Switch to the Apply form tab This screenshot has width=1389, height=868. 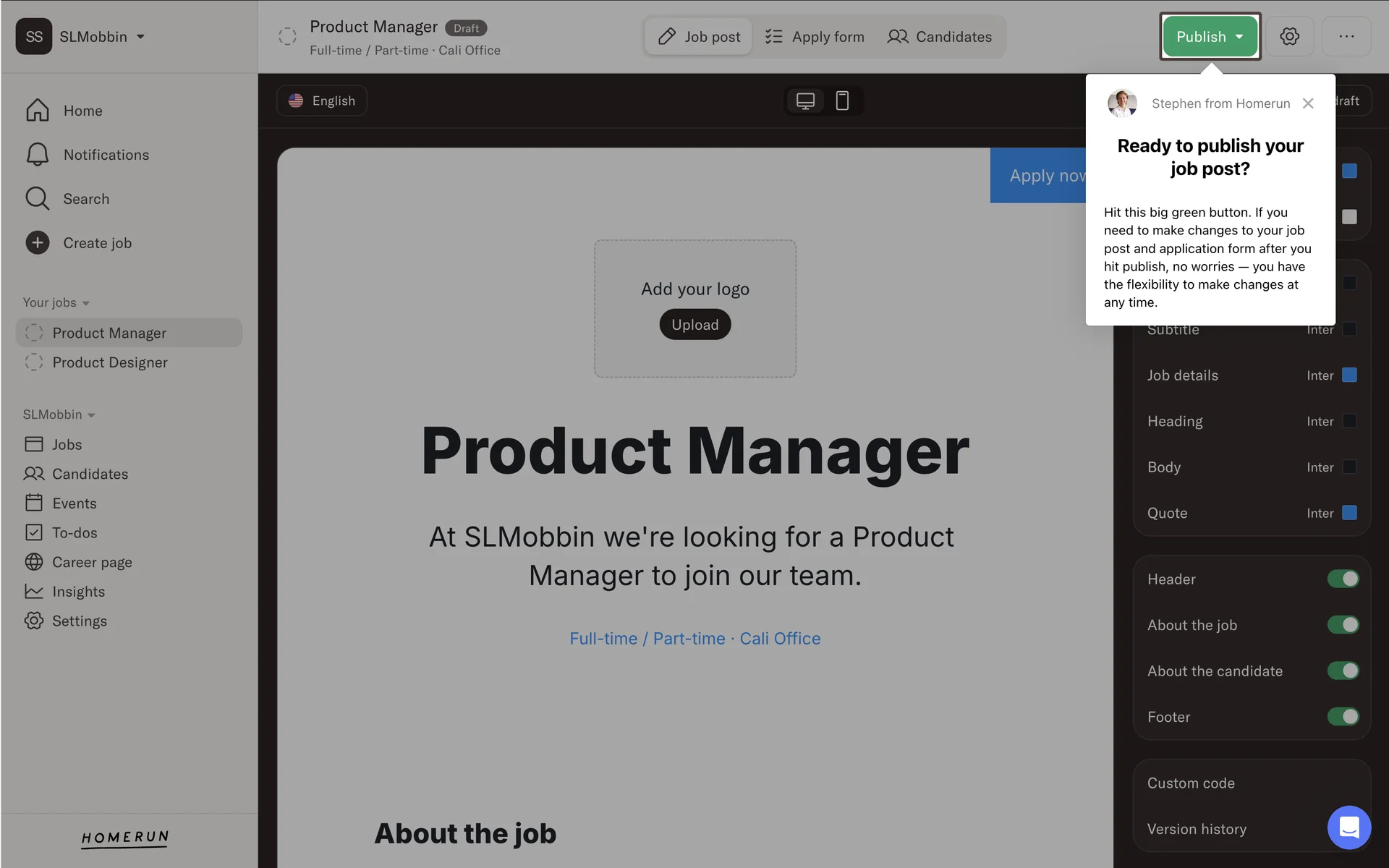pyautogui.click(x=815, y=37)
